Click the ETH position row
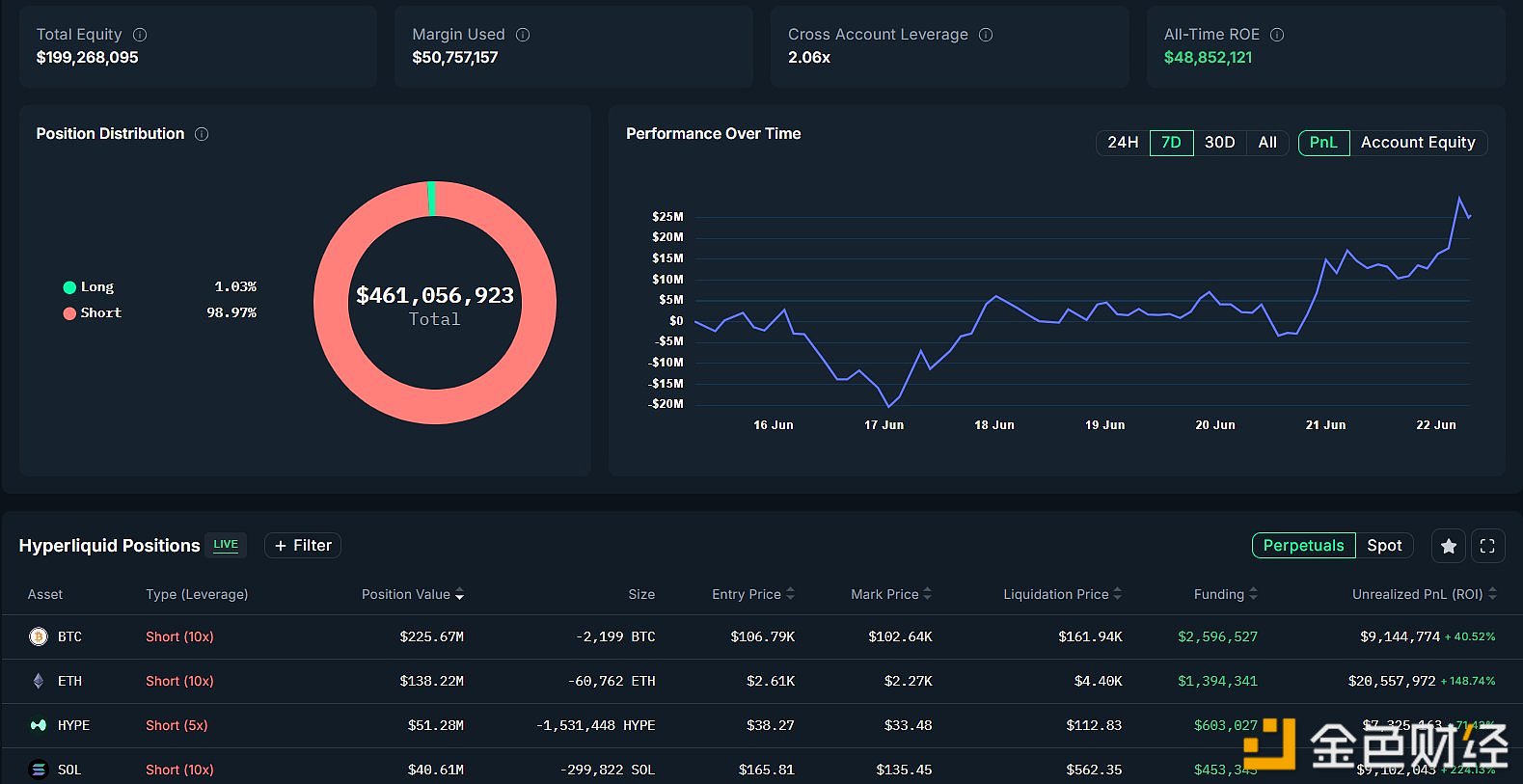The image size is (1523, 784). pos(761,681)
